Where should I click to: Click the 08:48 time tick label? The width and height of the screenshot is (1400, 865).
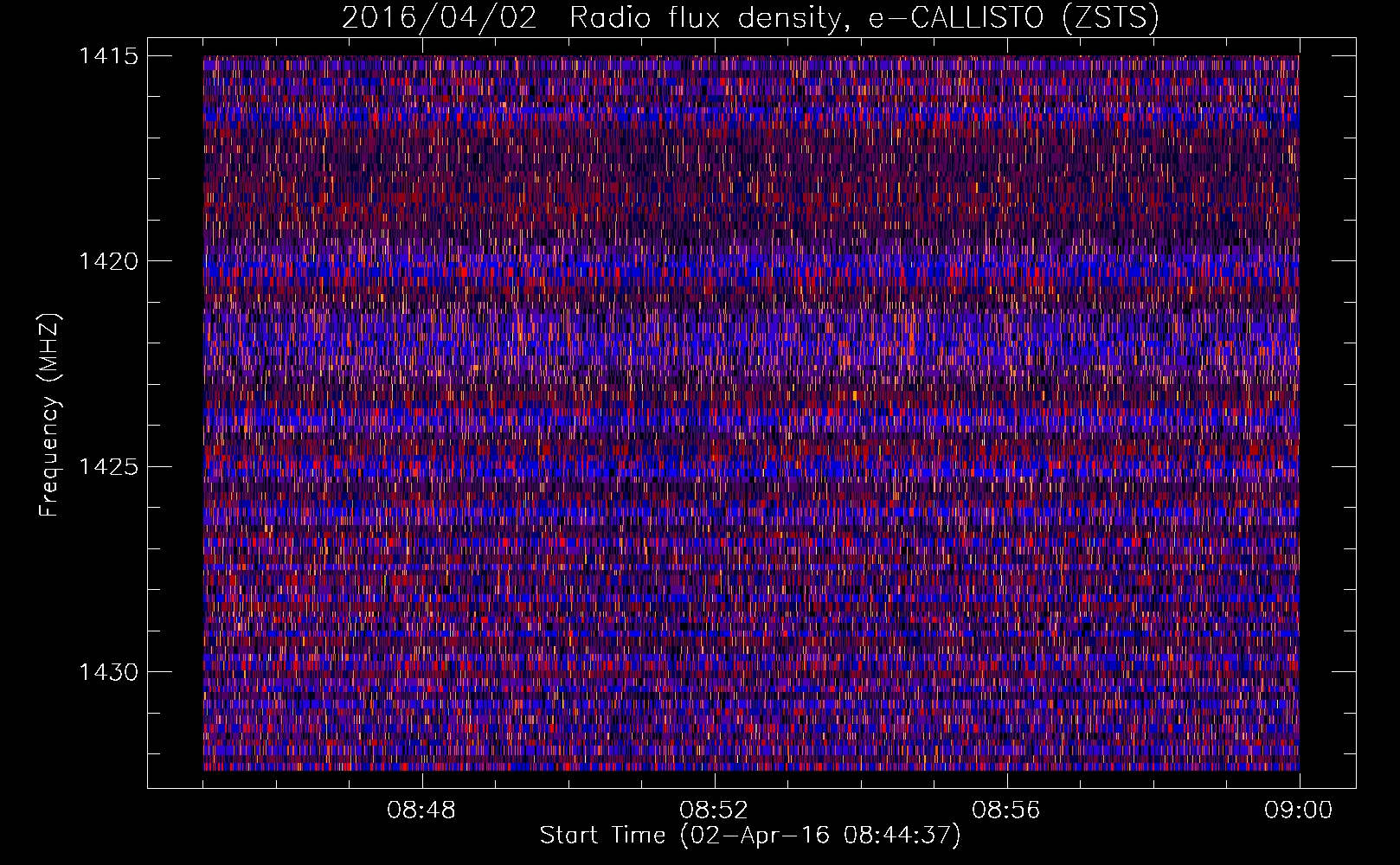pos(421,811)
